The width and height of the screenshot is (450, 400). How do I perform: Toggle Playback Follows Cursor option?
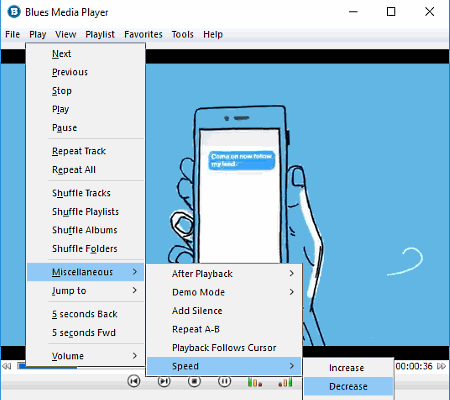(x=224, y=348)
